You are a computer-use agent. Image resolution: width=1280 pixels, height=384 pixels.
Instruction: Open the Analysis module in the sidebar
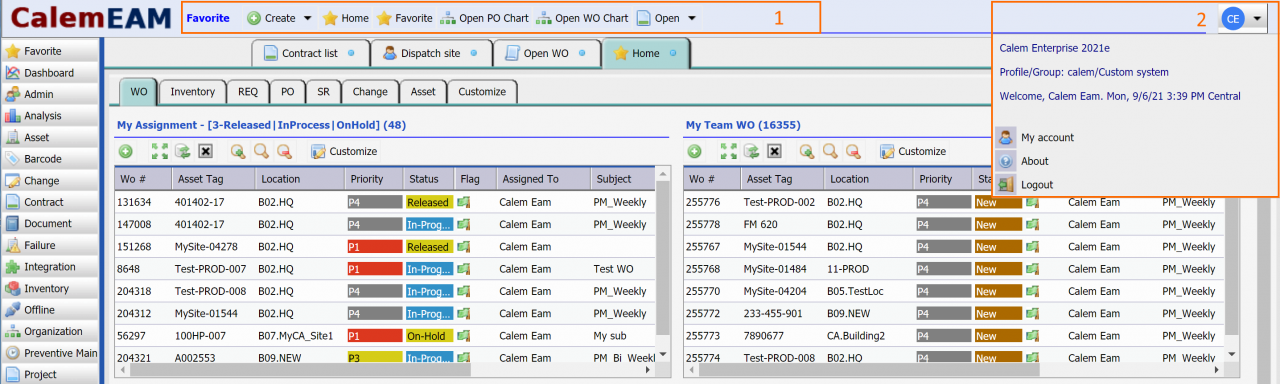(x=50, y=116)
